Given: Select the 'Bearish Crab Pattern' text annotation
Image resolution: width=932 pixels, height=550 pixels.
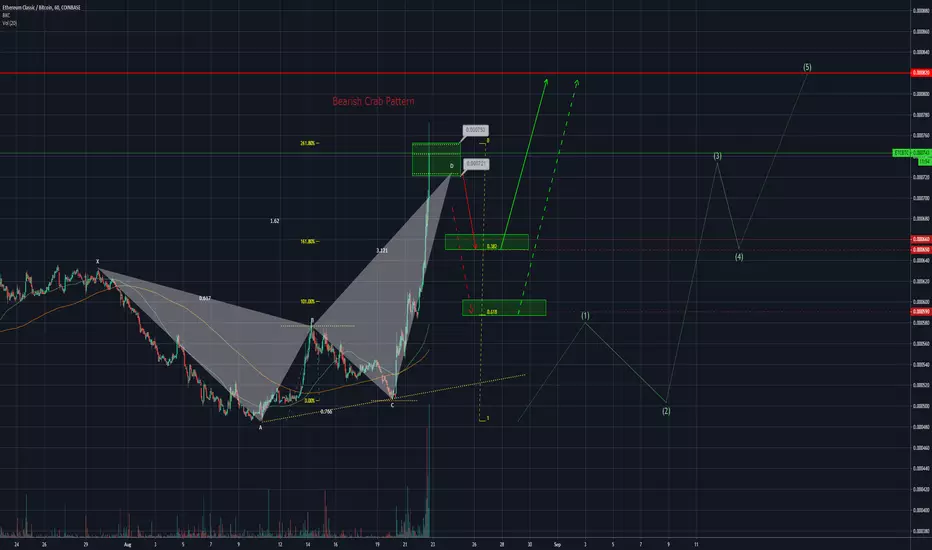Looking at the screenshot, I should point(373,101).
